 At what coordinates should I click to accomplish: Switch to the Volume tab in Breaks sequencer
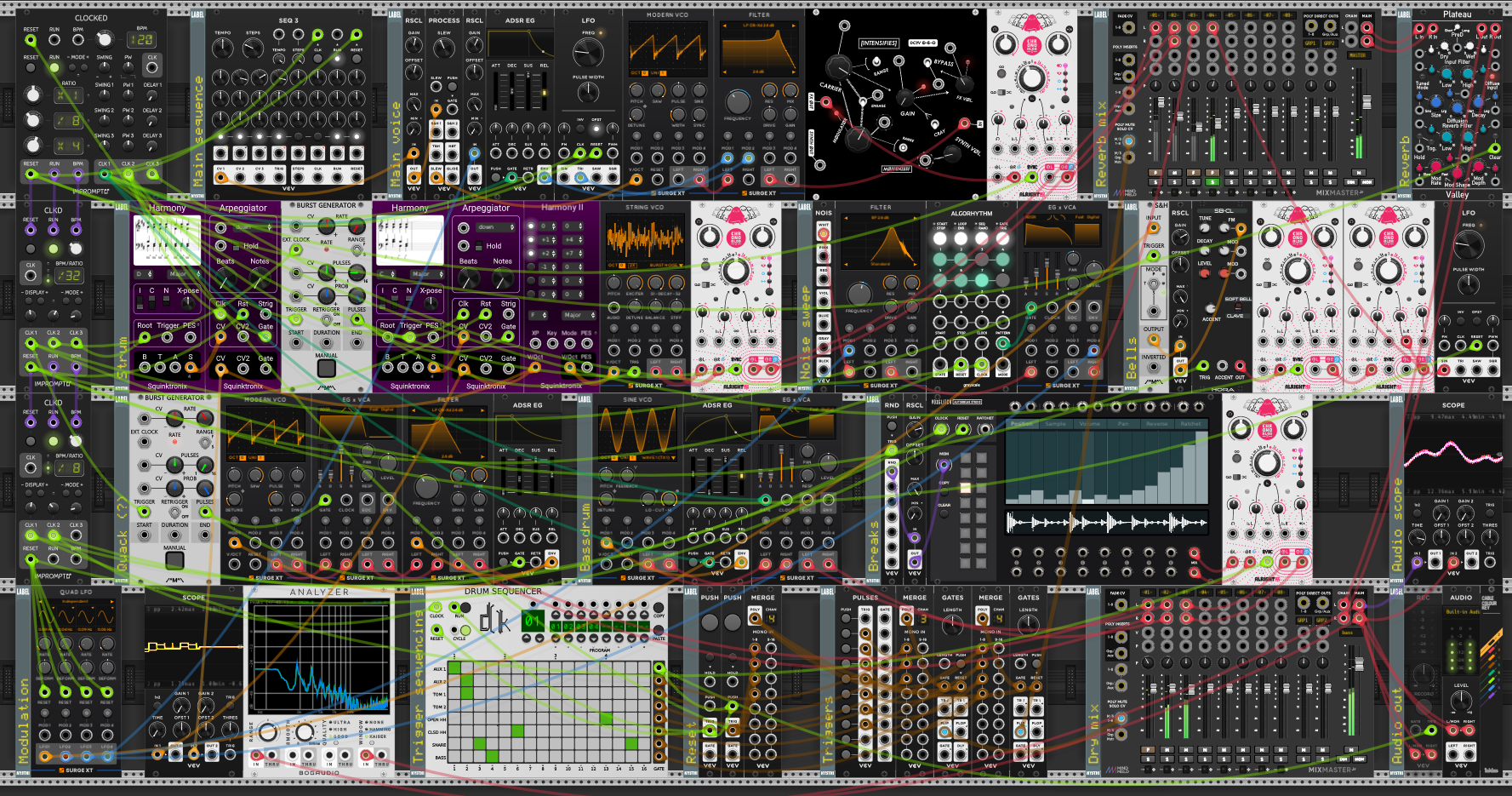click(x=1089, y=423)
